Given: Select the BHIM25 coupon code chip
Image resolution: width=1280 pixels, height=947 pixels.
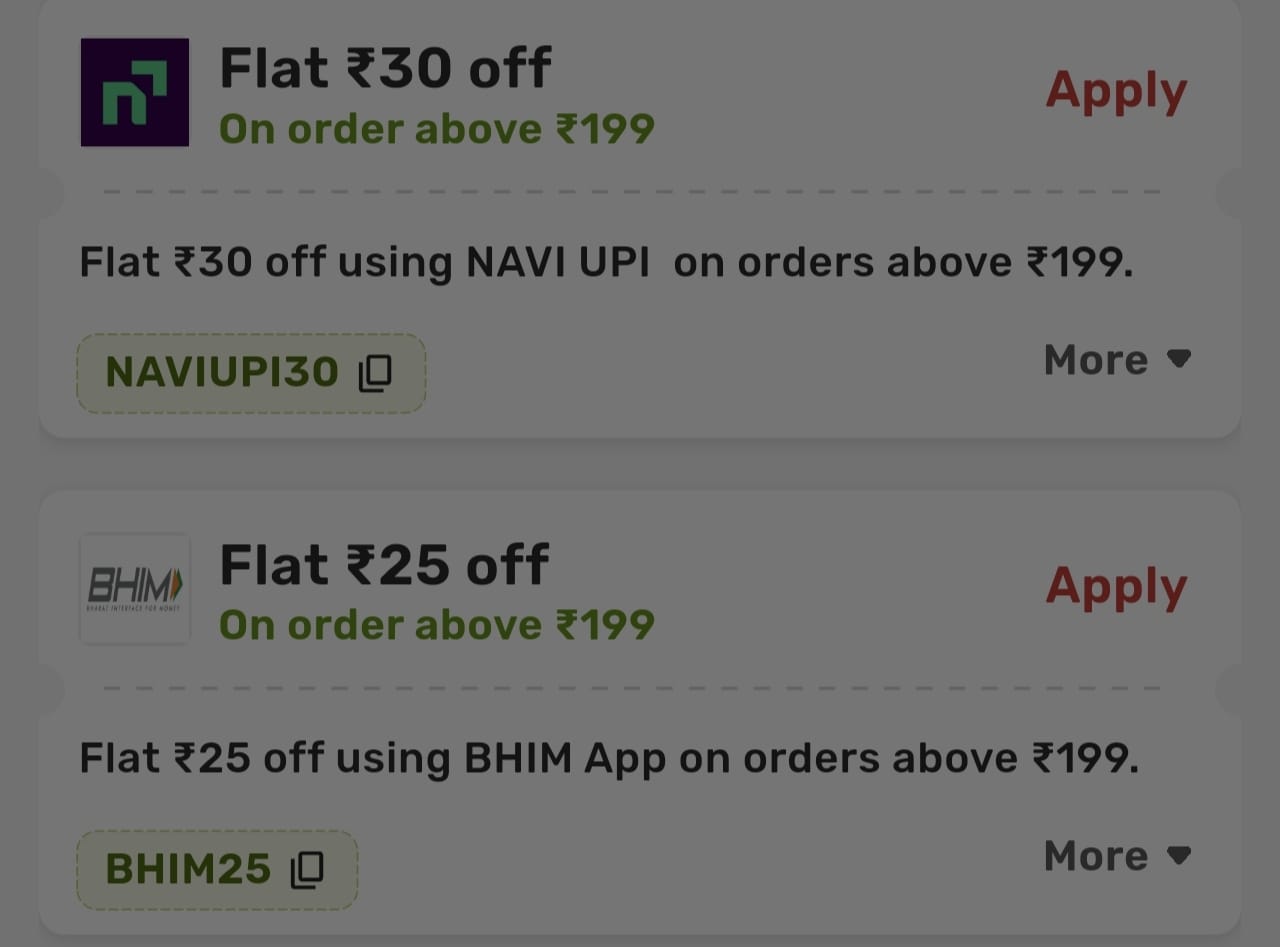Looking at the screenshot, I should [x=188, y=869].
